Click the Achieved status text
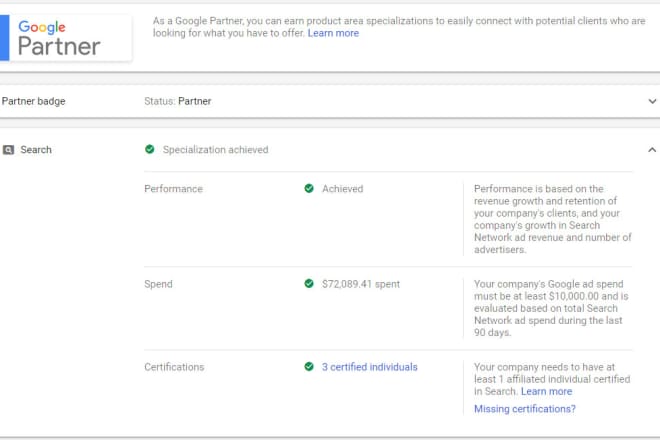 pos(343,189)
